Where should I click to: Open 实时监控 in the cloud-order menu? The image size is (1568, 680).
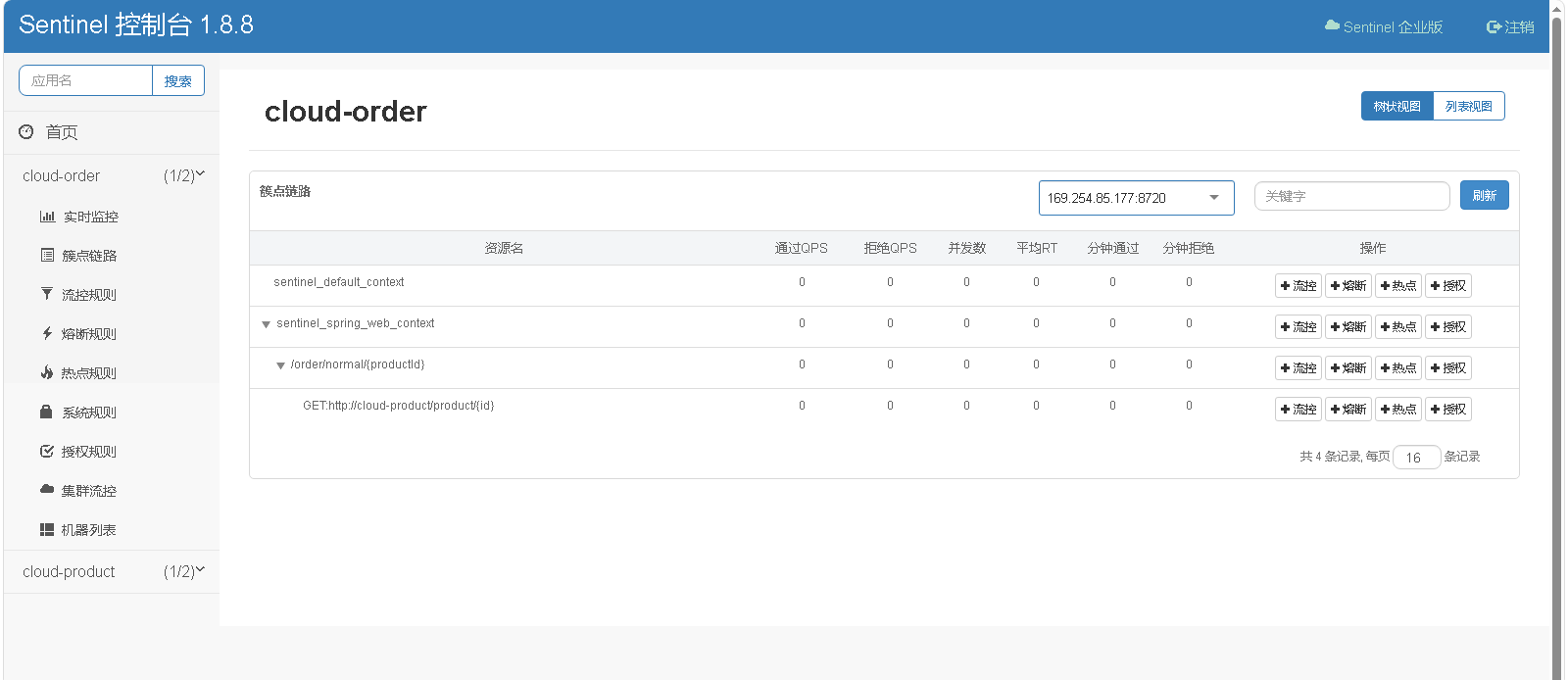91,217
